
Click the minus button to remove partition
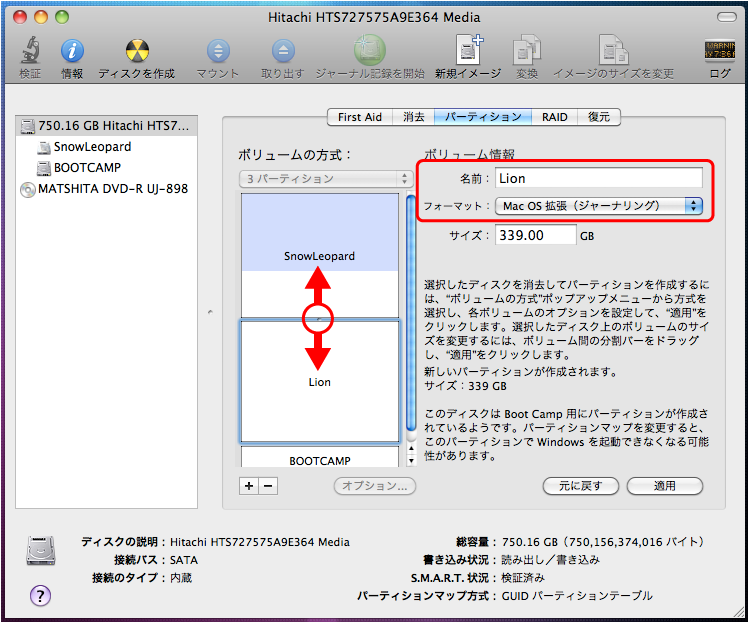coord(268,486)
